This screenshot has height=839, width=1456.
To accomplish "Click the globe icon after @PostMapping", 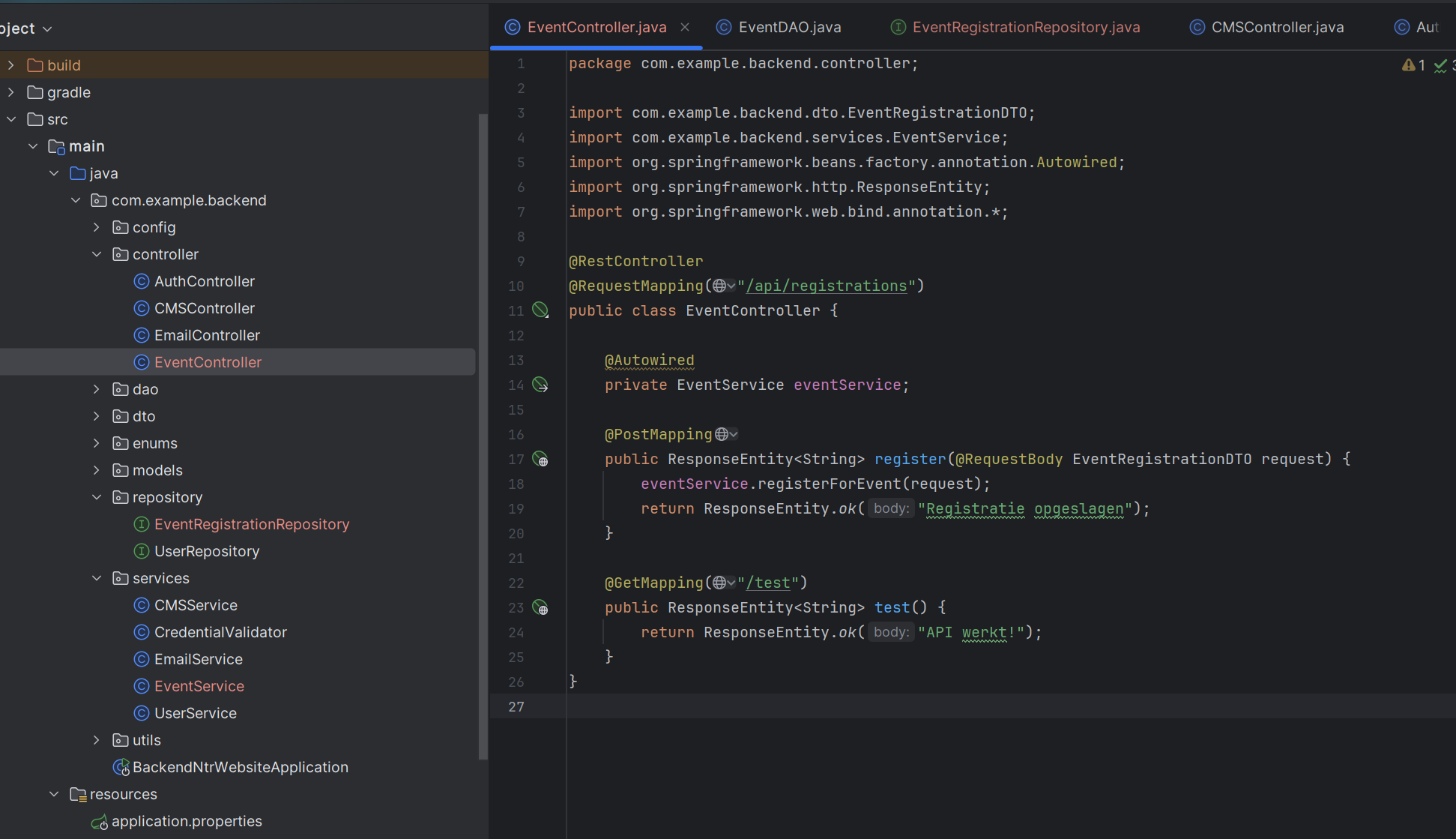I will [x=722, y=434].
